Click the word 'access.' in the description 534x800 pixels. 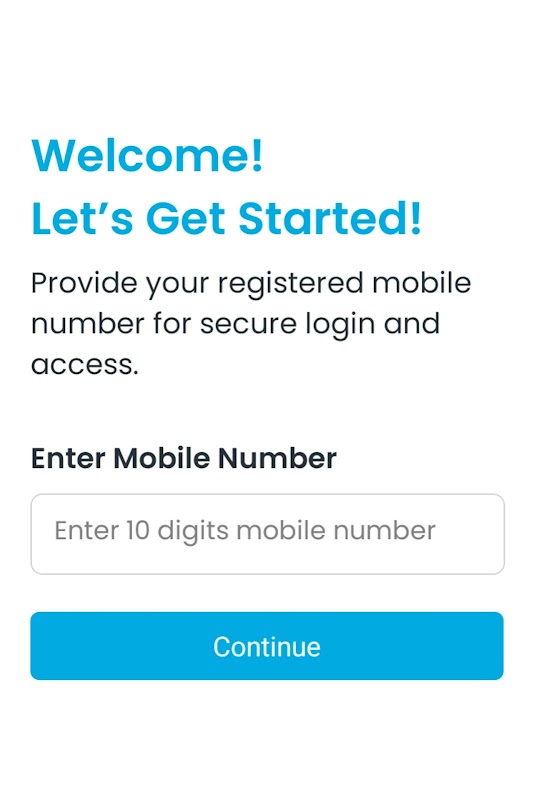point(85,365)
